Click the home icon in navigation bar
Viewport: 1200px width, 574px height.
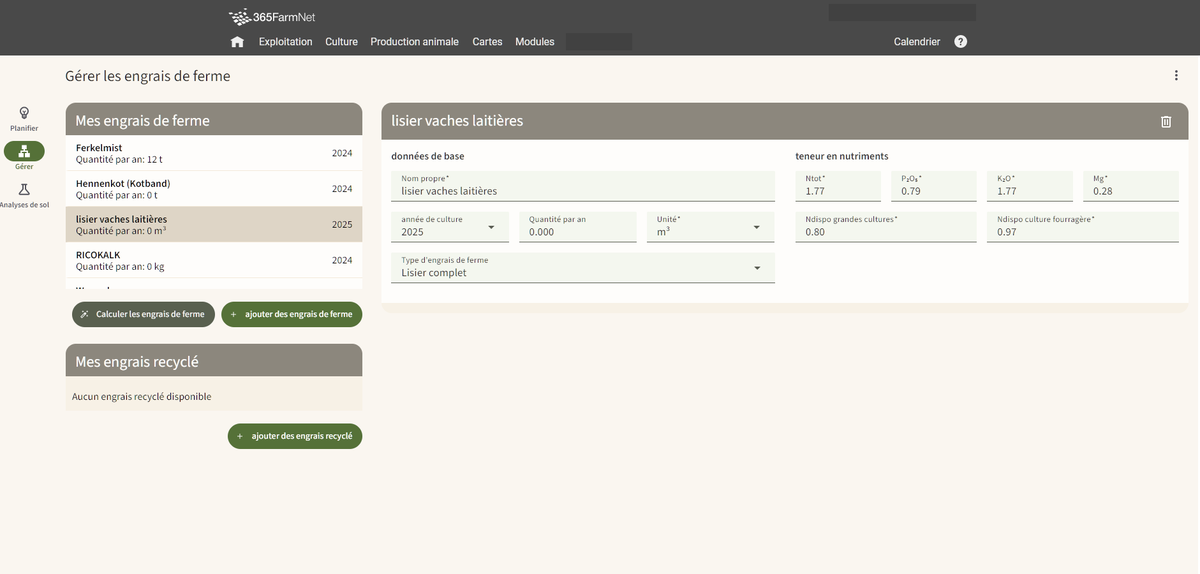pyautogui.click(x=237, y=42)
